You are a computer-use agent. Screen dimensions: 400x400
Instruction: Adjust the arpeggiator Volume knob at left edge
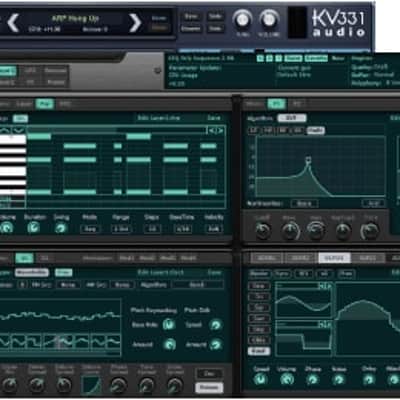(6, 228)
